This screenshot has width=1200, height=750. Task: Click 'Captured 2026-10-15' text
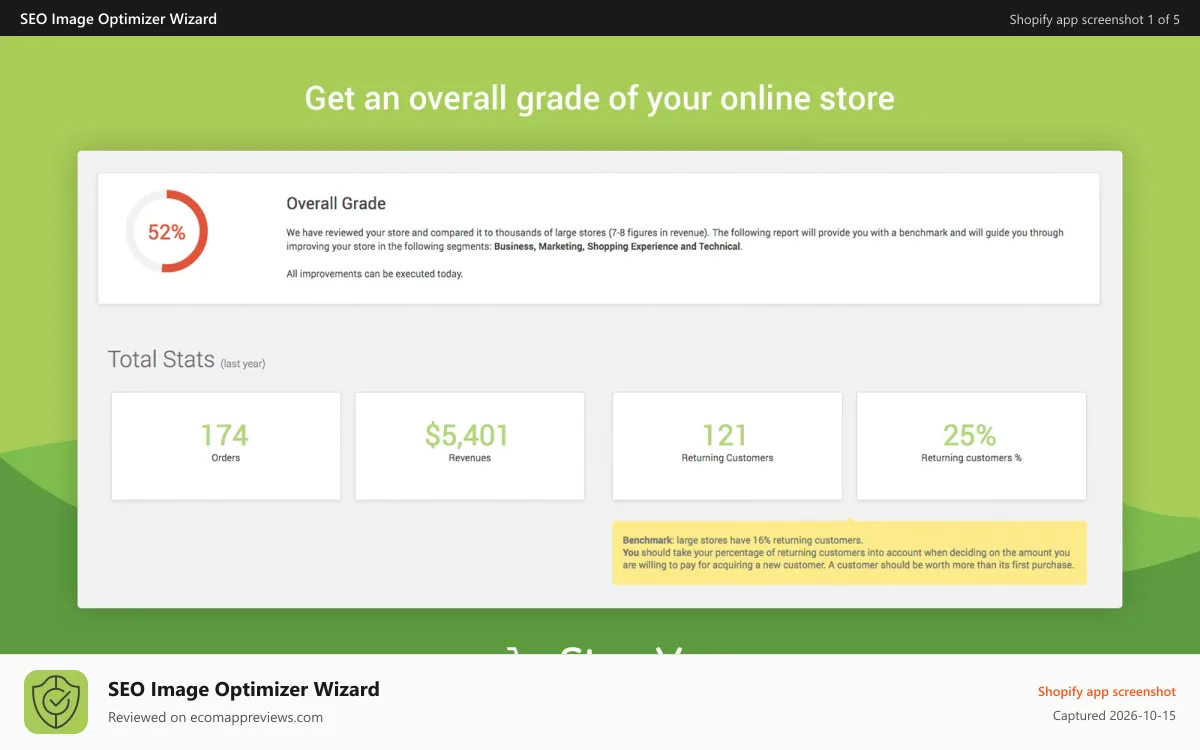coord(1115,716)
